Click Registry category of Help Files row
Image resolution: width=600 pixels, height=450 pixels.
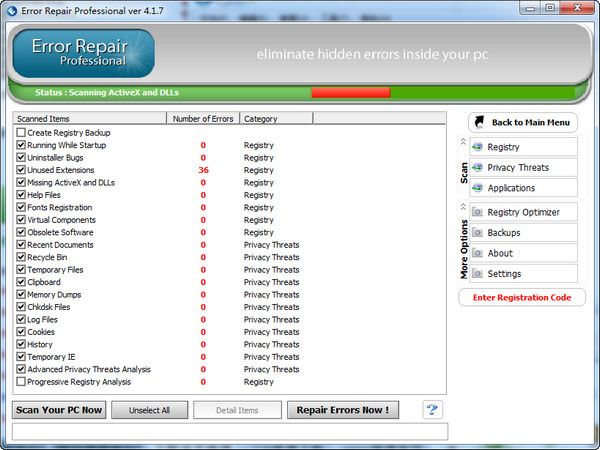(259, 195)
